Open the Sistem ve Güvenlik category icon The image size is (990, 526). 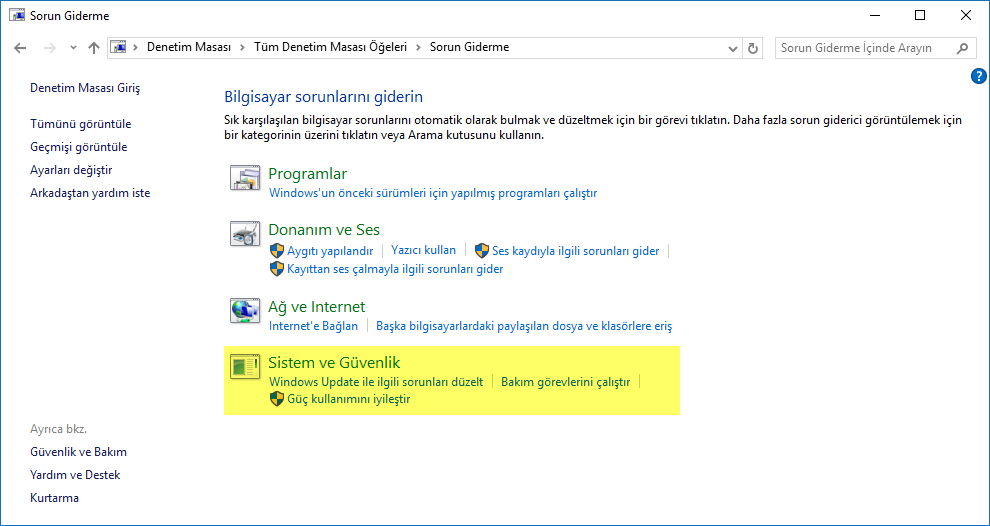click(244, 367)
